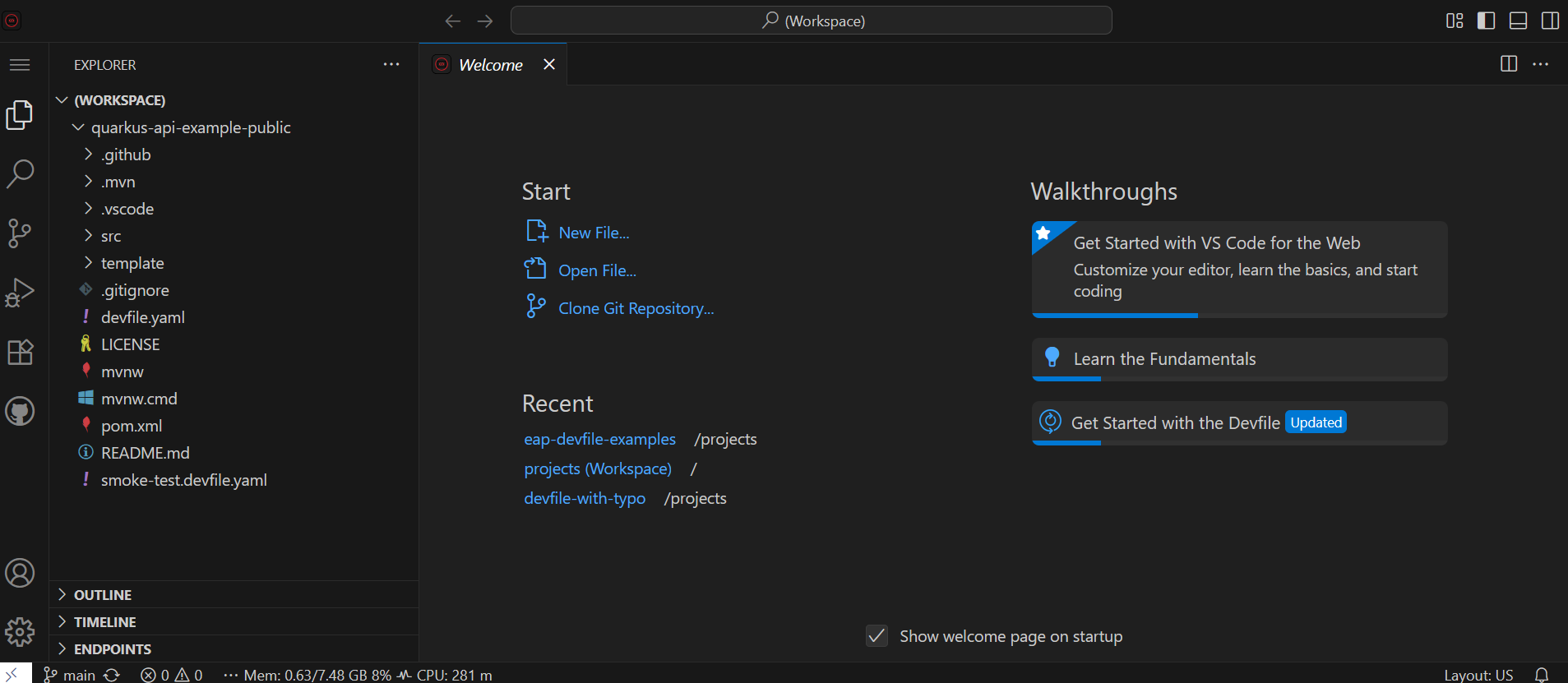
Task: Open the Manage gear icon
Action: pos(20,632)
